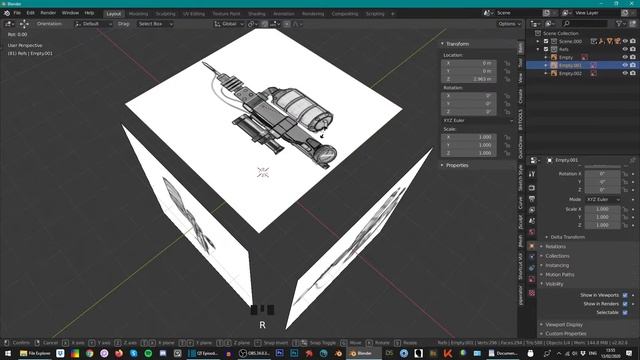Add a new workspace with plus tab
Screen dimensions: 640x360
pos(393,13)
